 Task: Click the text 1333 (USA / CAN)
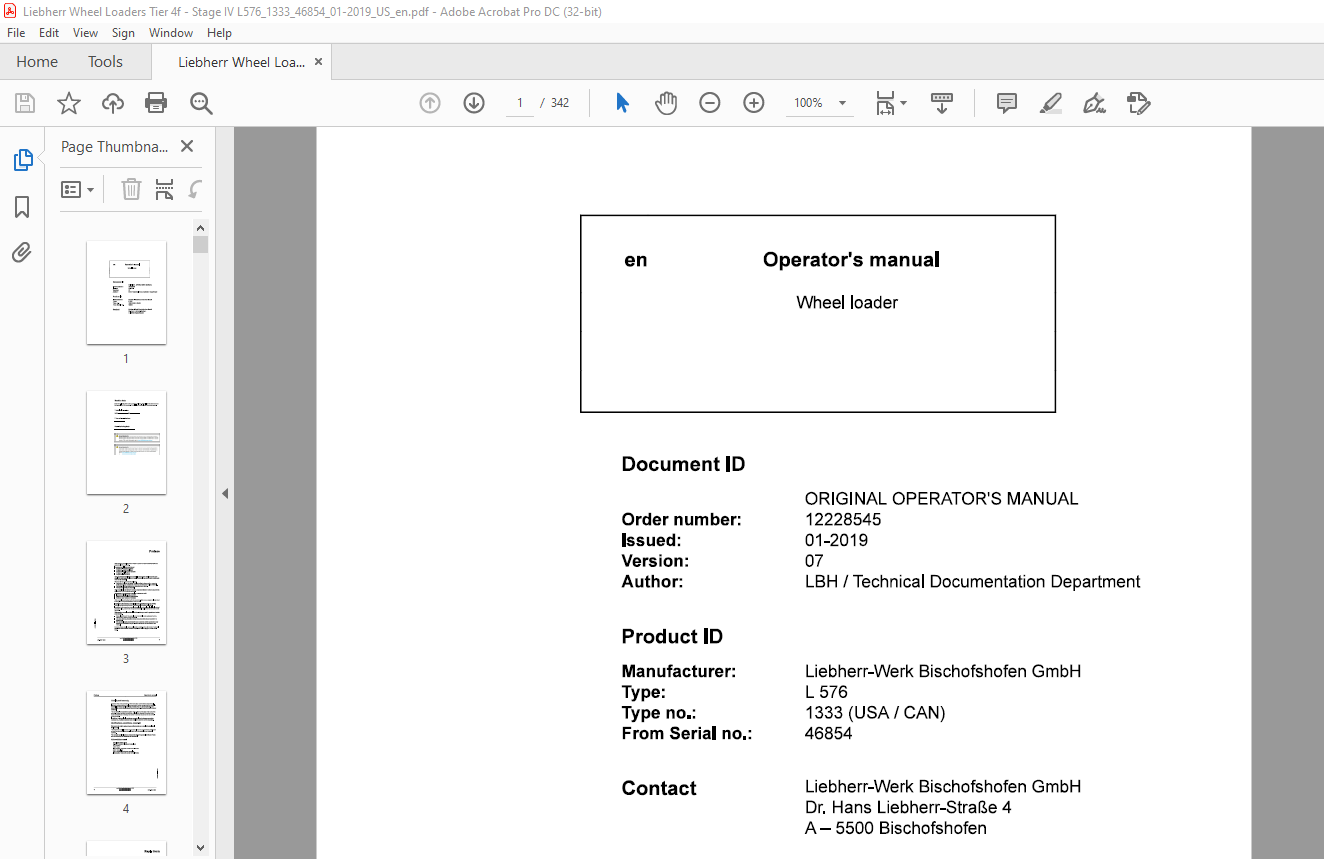[875, 713]
